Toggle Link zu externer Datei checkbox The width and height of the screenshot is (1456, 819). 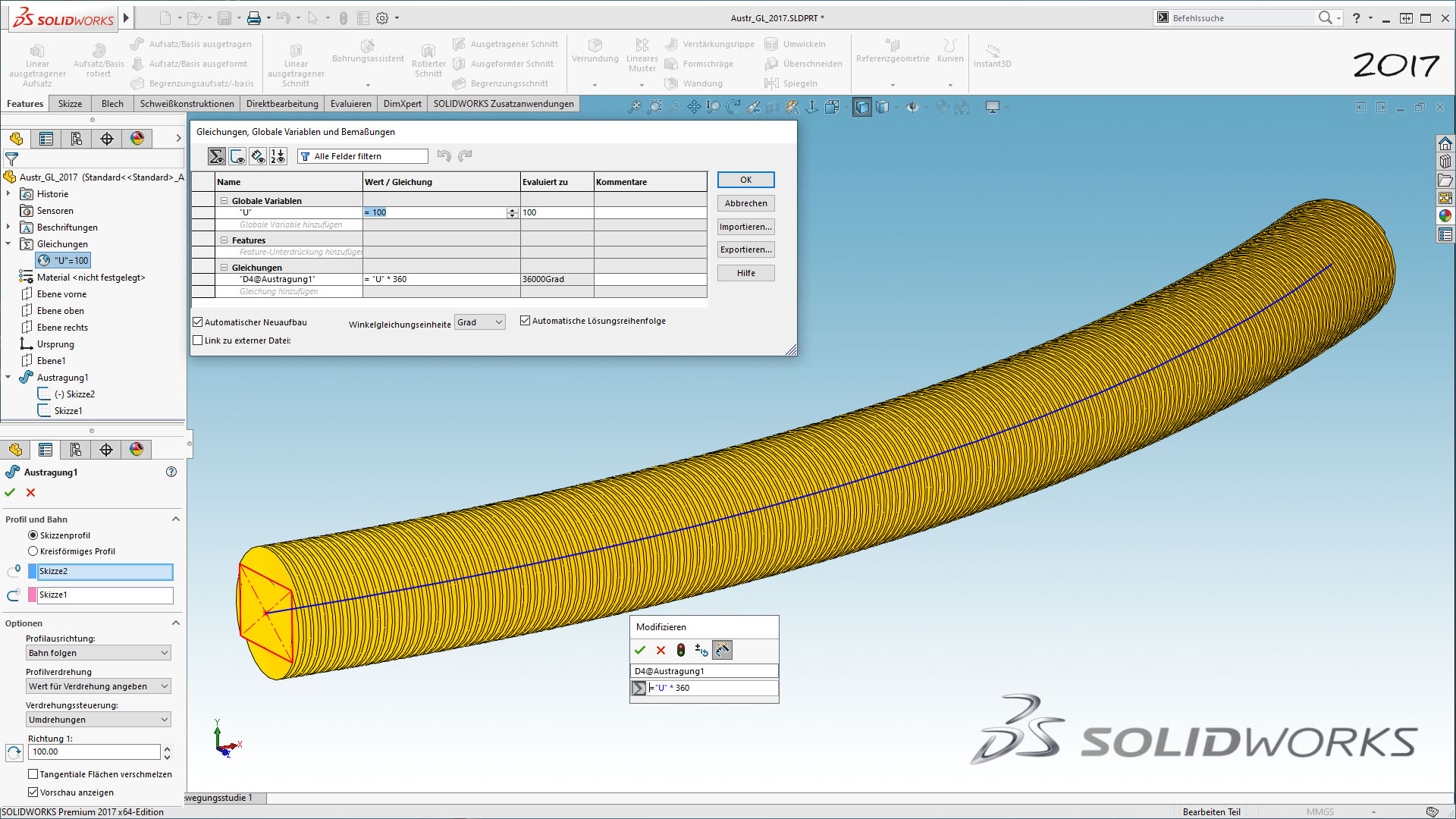point(198,340)
